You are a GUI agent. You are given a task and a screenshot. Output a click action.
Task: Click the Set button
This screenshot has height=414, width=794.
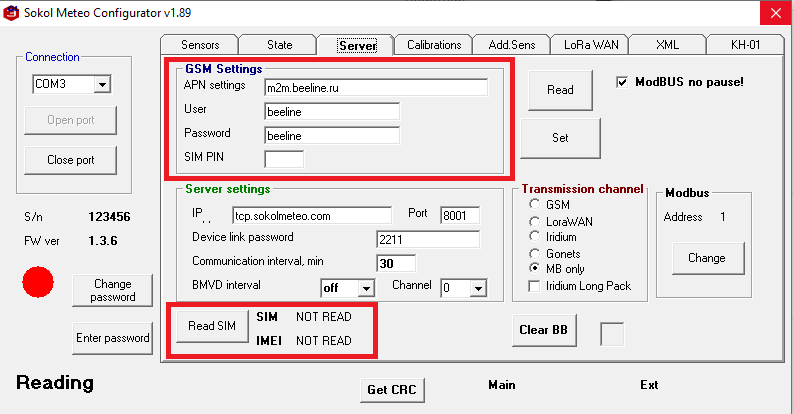tap(560, 138)
